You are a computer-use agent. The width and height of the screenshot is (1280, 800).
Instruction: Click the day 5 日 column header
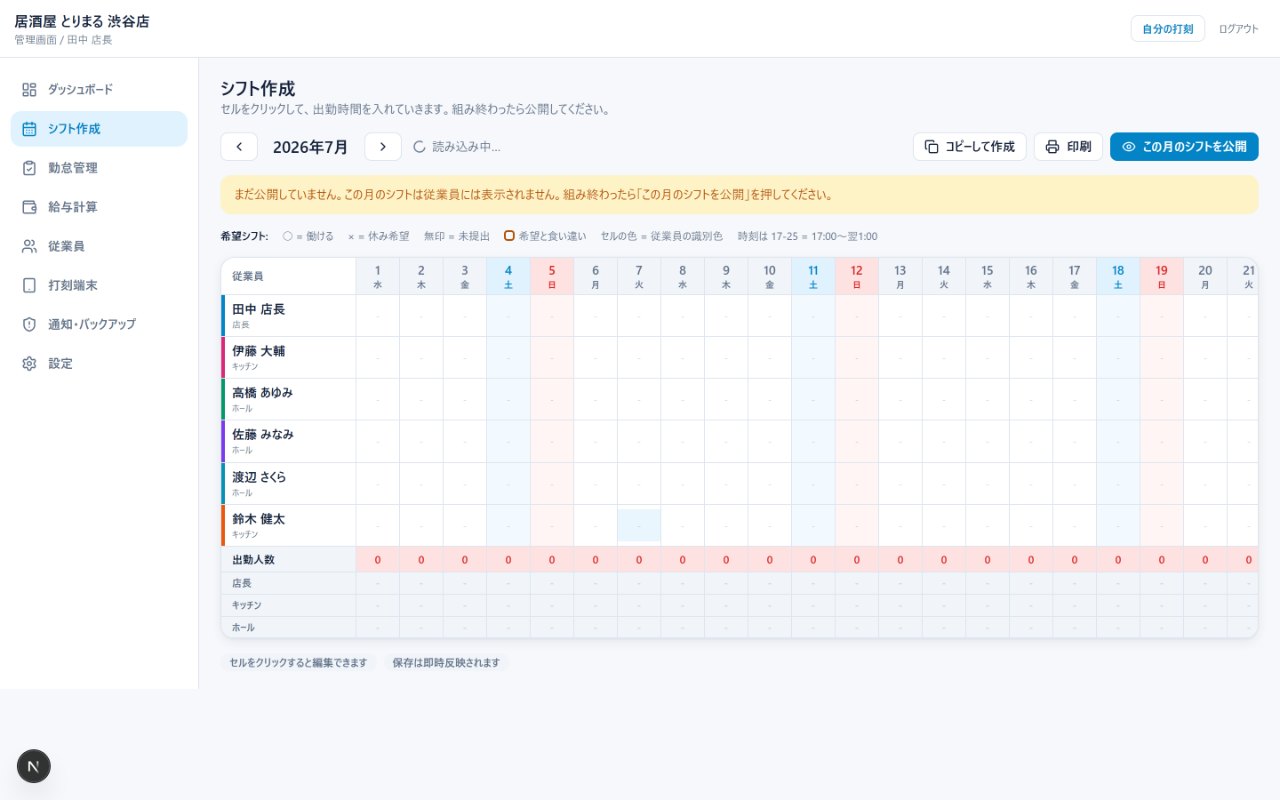[x=552, y=276]
